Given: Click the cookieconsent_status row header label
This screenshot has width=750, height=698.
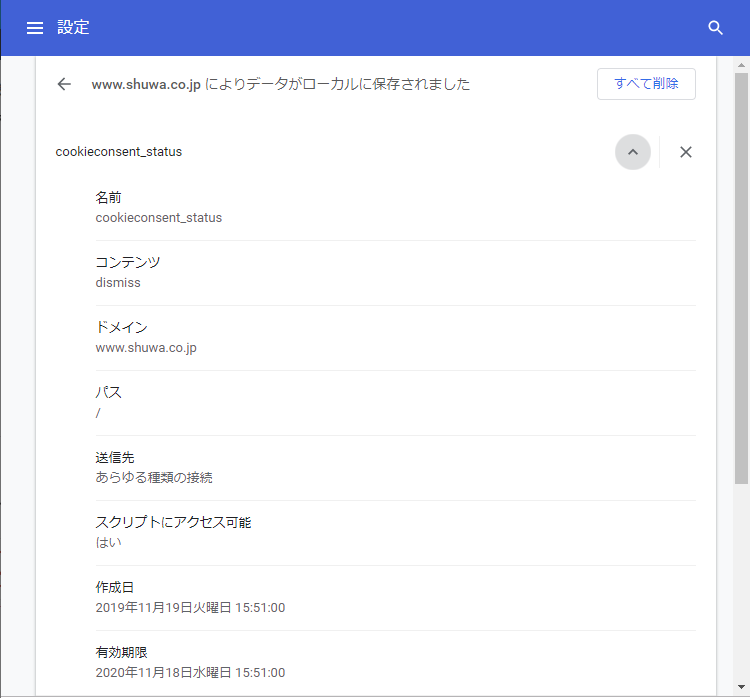Looking at the screenshot, I should coord(119,152).
